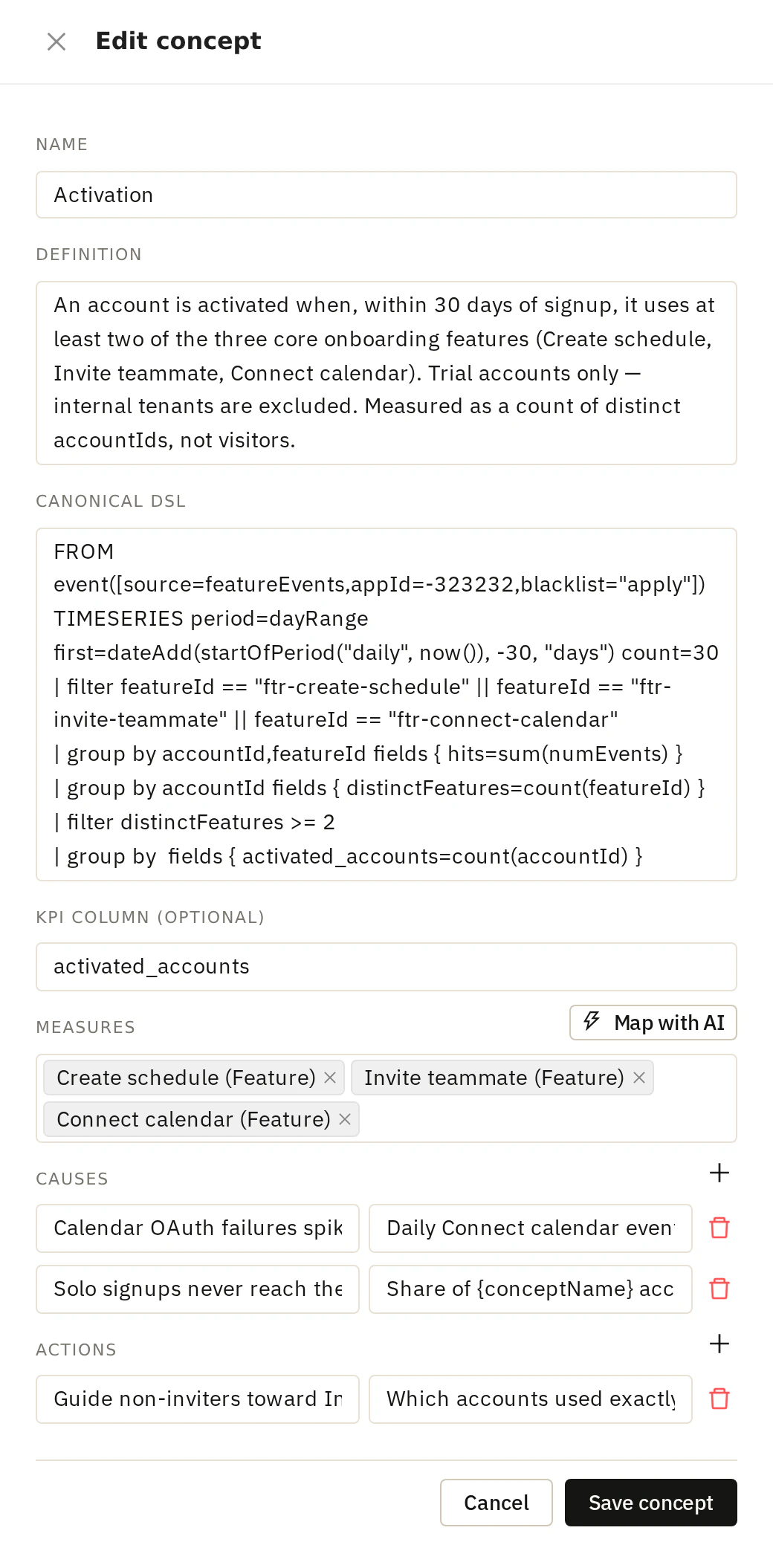Edit the Daily Connect calendar events field
The image size is (773, 1568).
(x=531, y=1228)
